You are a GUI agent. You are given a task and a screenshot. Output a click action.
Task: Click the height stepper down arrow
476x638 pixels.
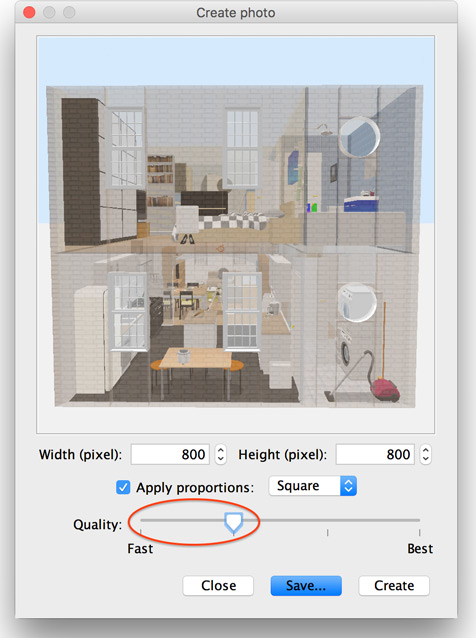click(426, 459)
